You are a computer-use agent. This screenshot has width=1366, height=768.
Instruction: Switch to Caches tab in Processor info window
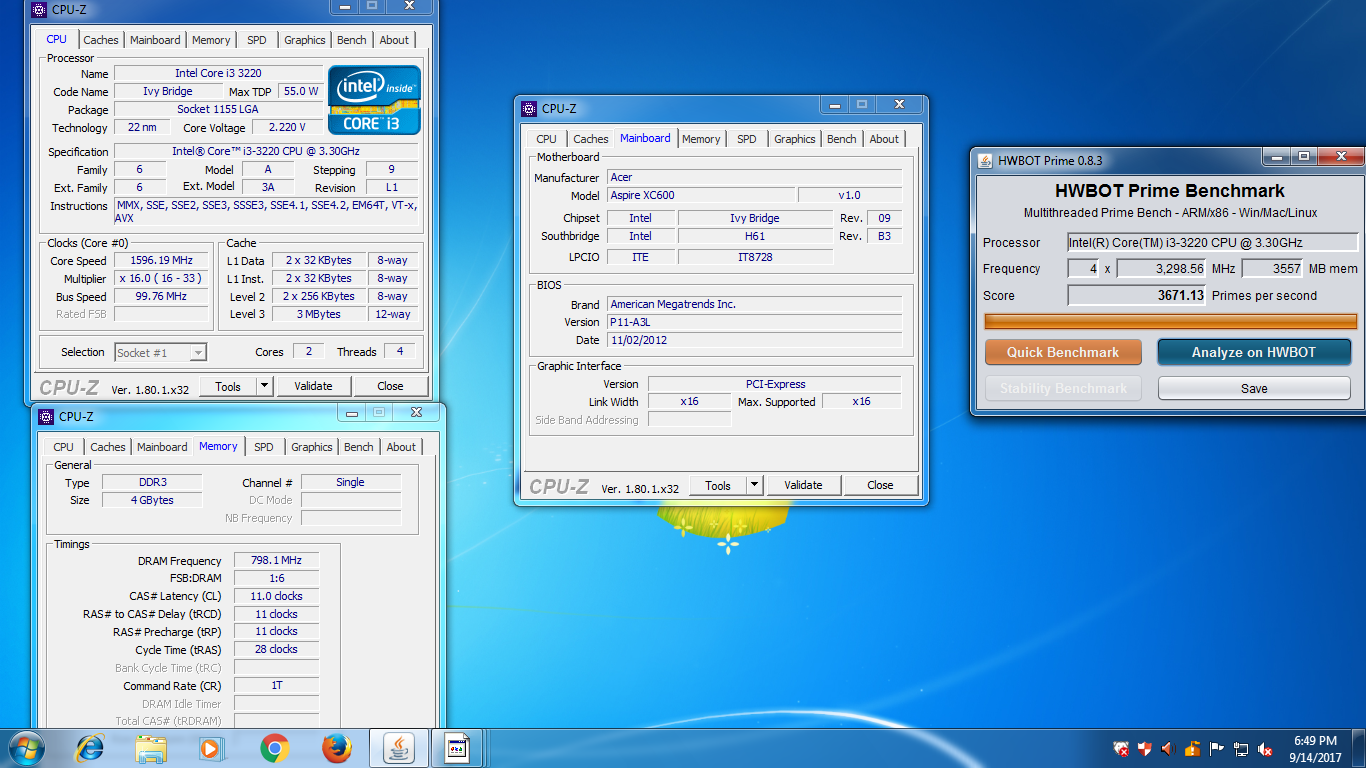101,40
